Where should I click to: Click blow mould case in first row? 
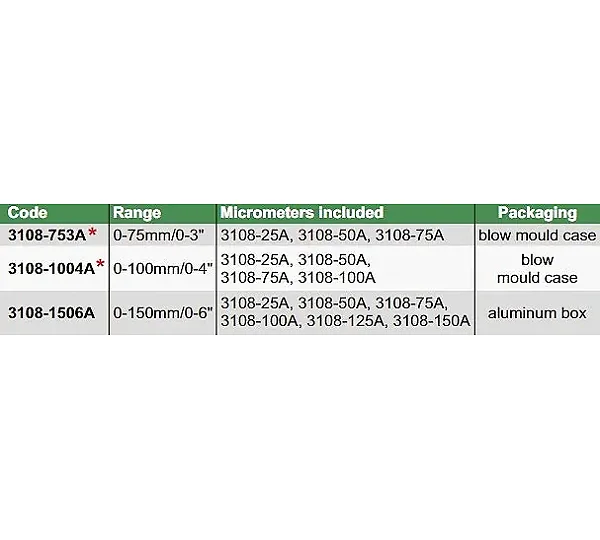coord(537,235)
